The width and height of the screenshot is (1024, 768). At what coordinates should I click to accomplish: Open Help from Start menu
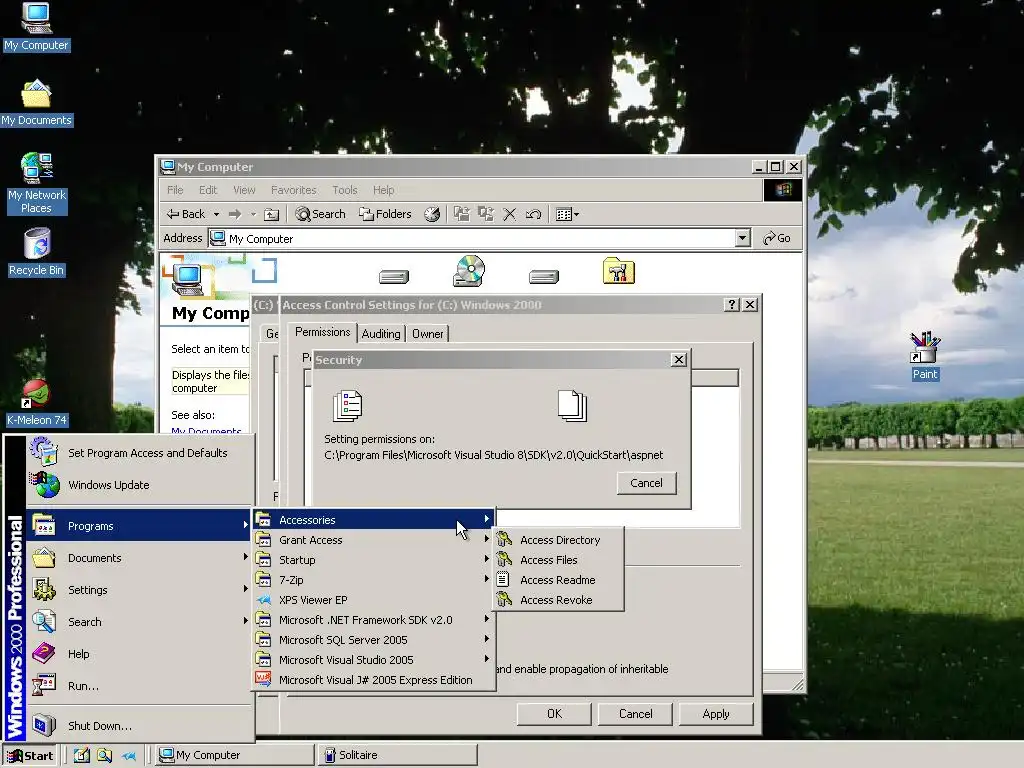[x=140, y=654]
